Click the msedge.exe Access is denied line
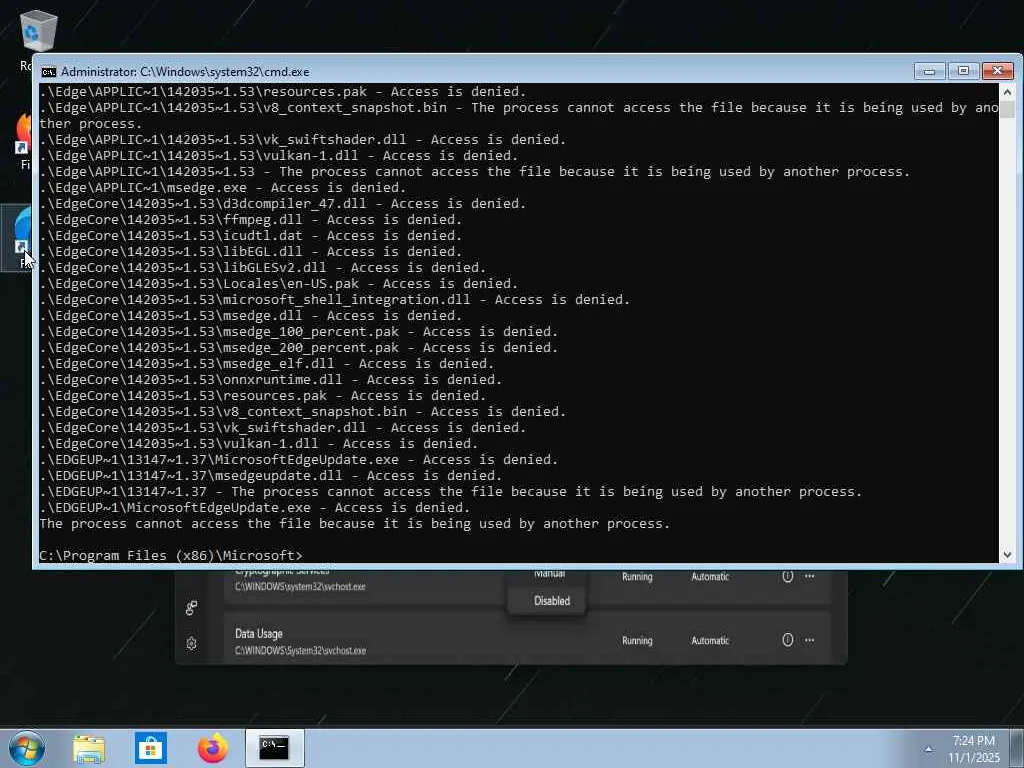1024x768 pixels. coord(223,187)
